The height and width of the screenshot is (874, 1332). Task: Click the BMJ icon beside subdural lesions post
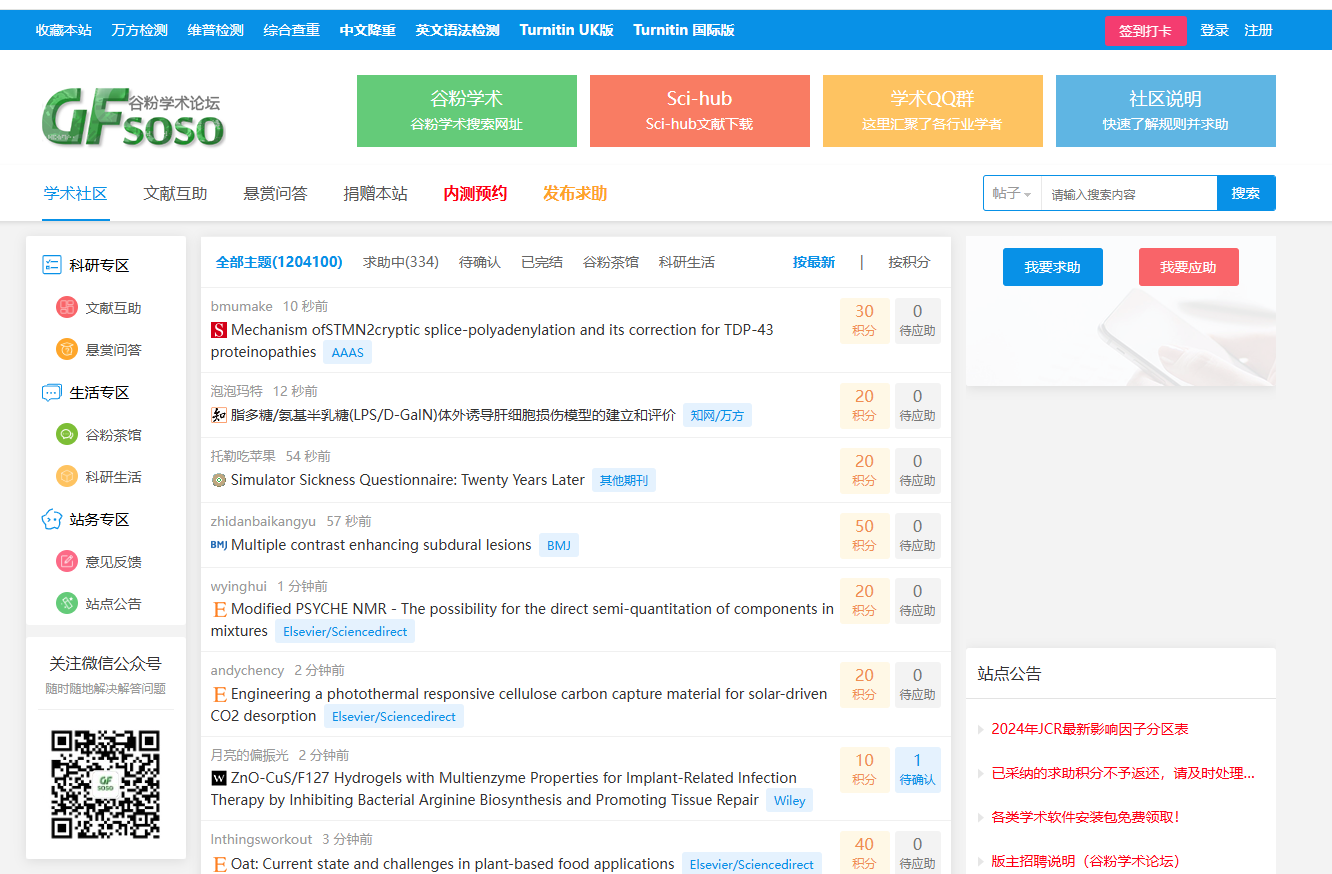click(x=219, y=545)
